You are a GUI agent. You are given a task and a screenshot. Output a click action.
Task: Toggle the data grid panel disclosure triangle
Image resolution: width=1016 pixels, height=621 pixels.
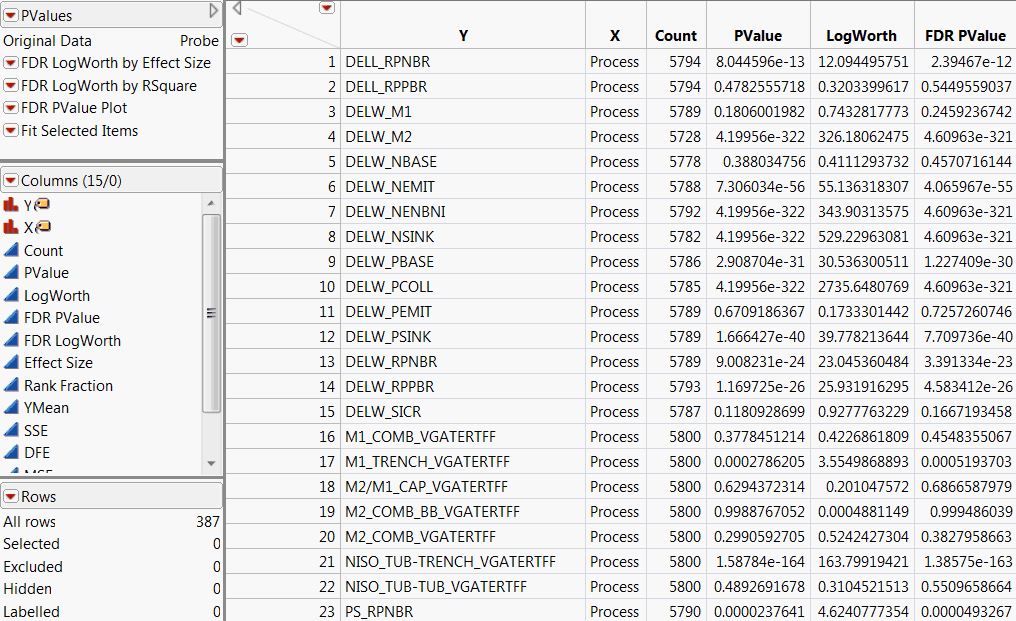point(237,8)
